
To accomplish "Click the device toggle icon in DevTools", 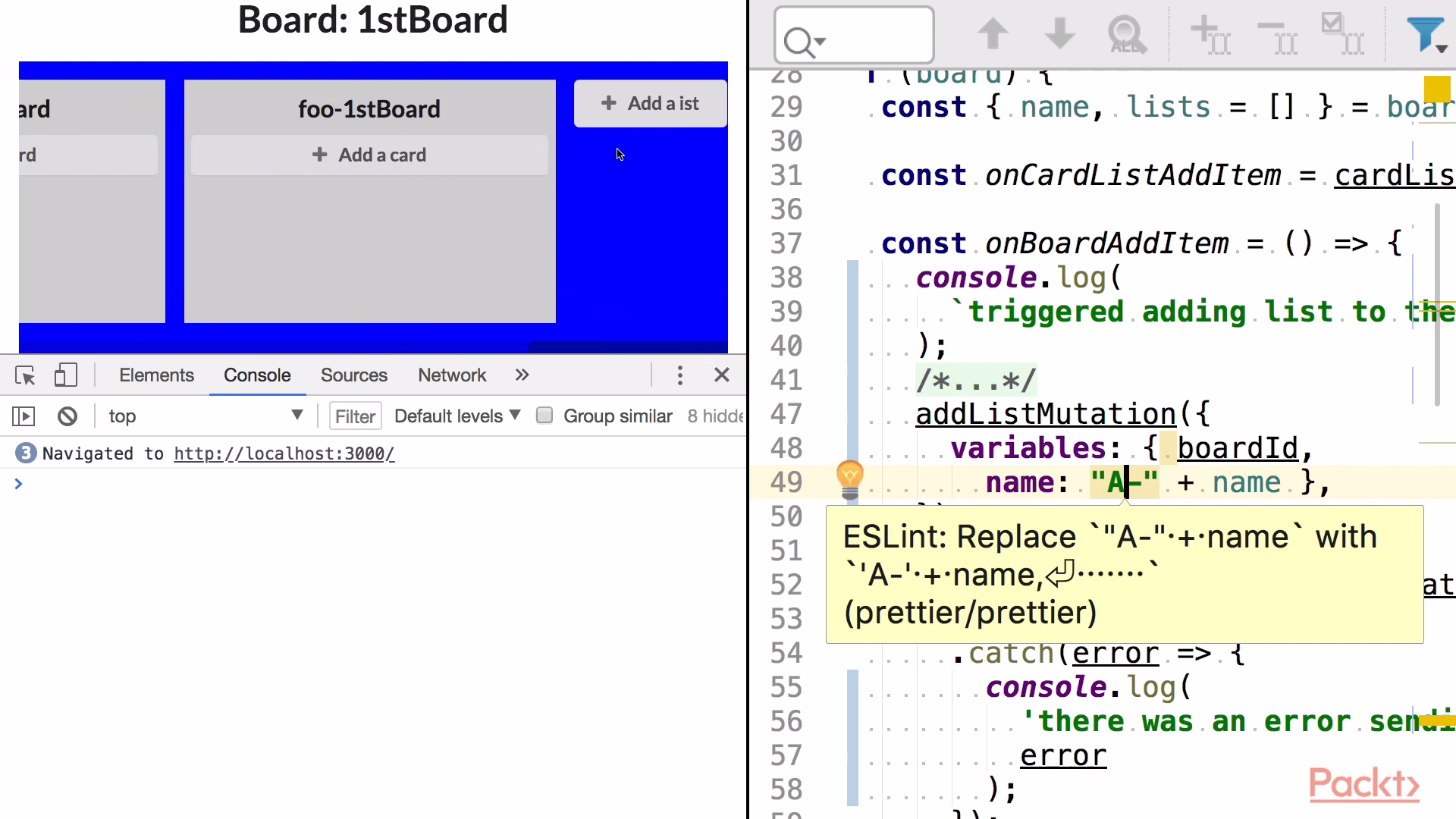I will click(x=64, y=375).
